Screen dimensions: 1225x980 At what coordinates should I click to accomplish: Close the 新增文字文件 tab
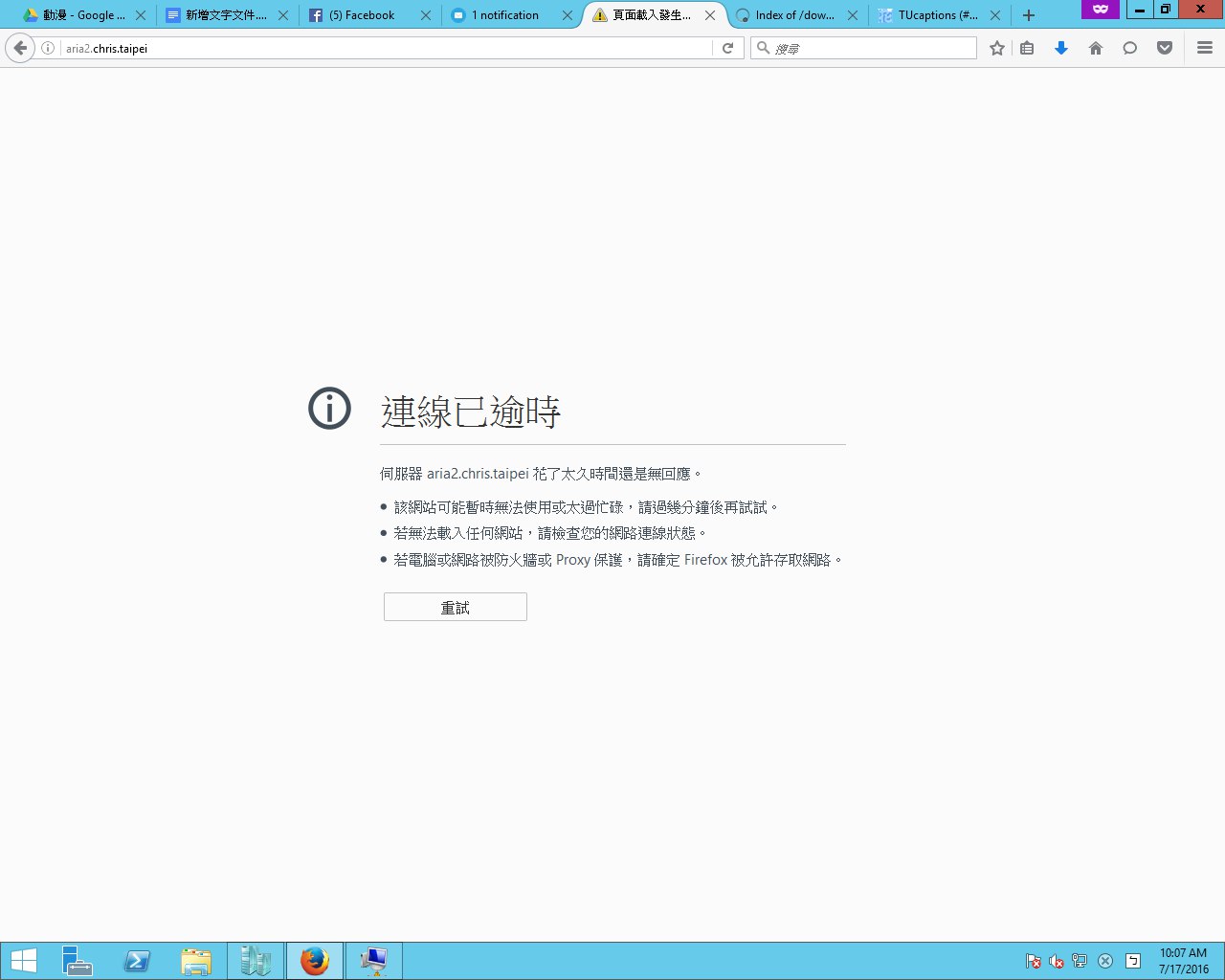click(282, 15)
